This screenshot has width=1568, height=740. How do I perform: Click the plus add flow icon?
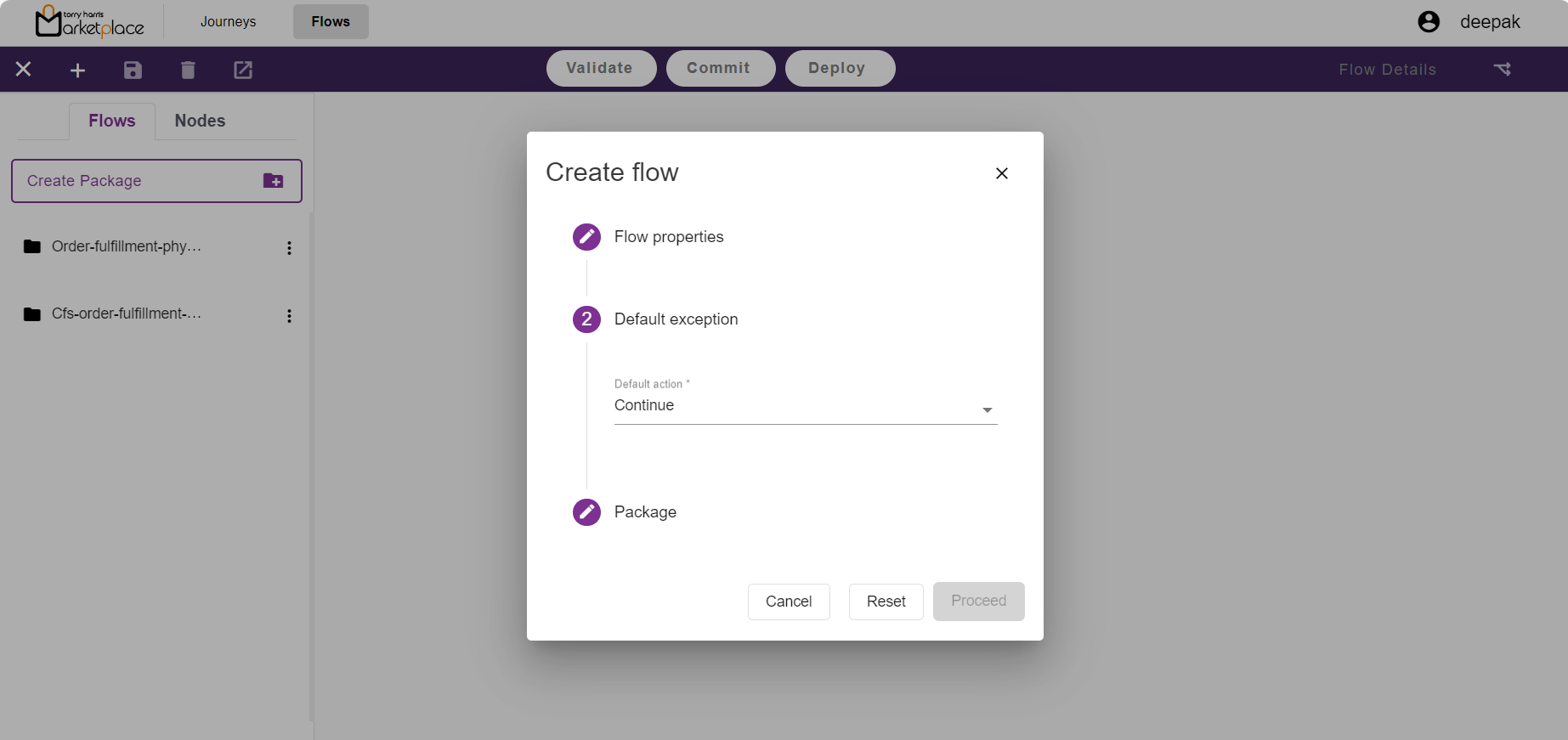pos(77,71)
